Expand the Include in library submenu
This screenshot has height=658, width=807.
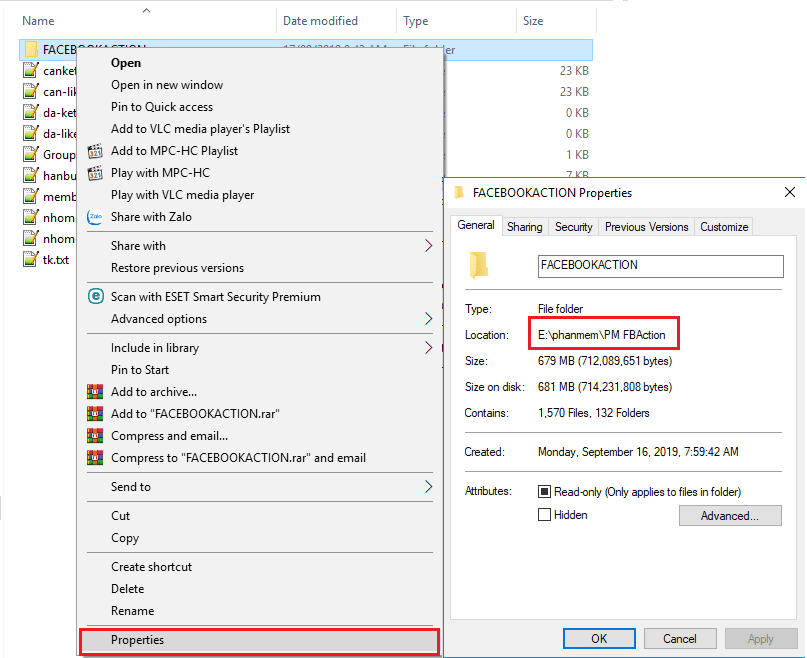(429, 348)
